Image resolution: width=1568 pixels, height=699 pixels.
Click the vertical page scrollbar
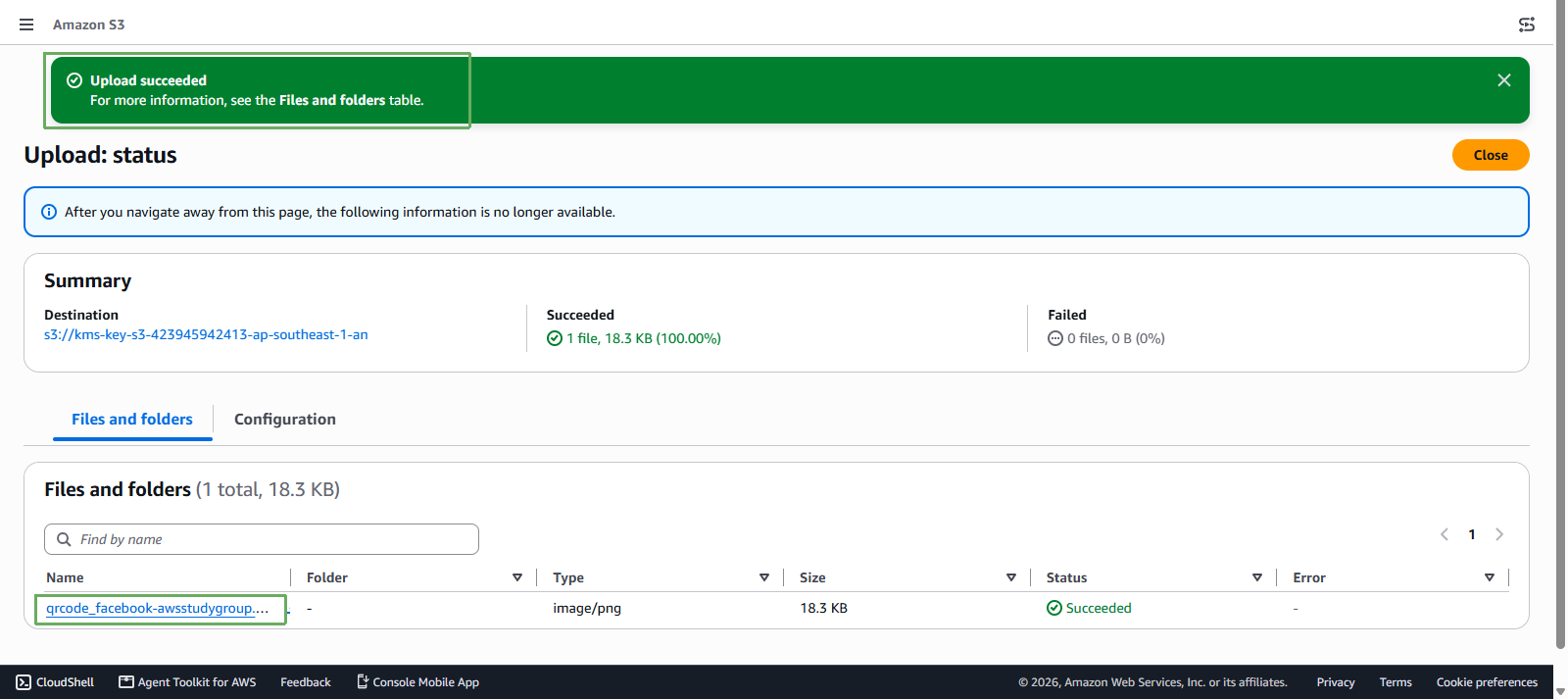tap(1560, 324)
